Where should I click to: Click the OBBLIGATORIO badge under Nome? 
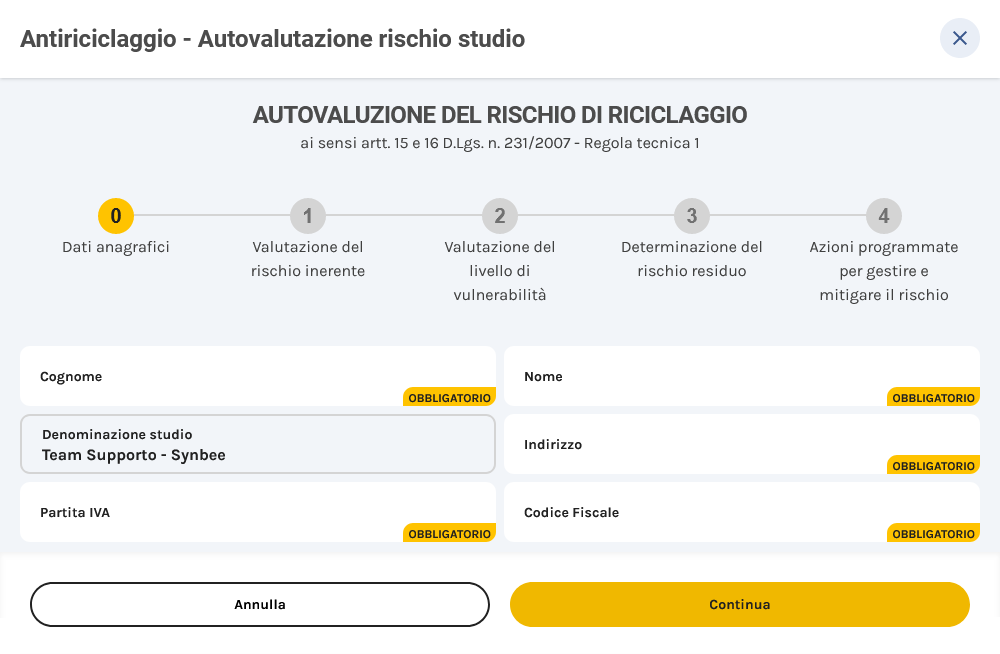[x=933, y=397]
